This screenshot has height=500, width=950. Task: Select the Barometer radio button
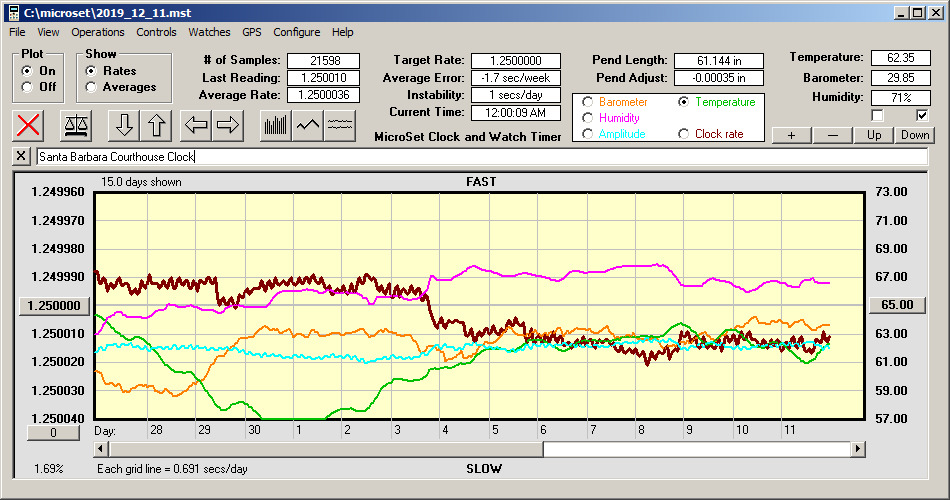(x=586, y=102)
